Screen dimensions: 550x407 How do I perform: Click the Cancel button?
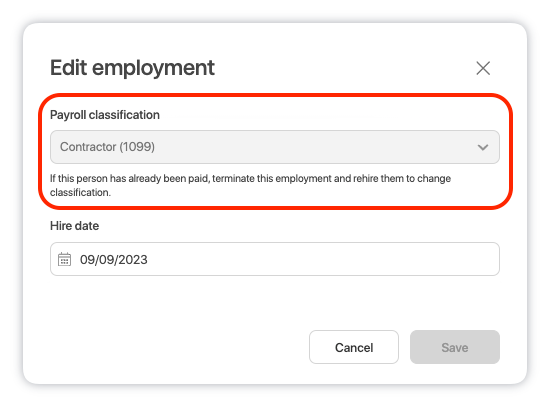coord(354,347)
